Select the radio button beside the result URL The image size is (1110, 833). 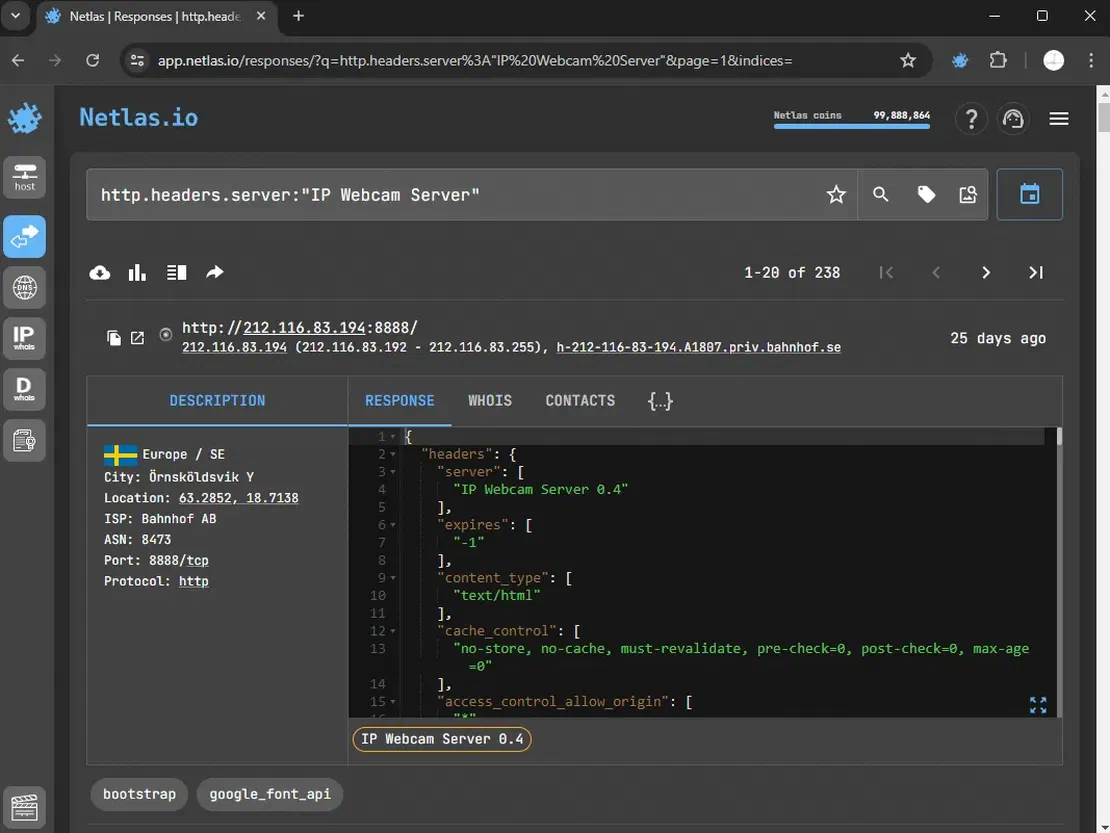165,335
